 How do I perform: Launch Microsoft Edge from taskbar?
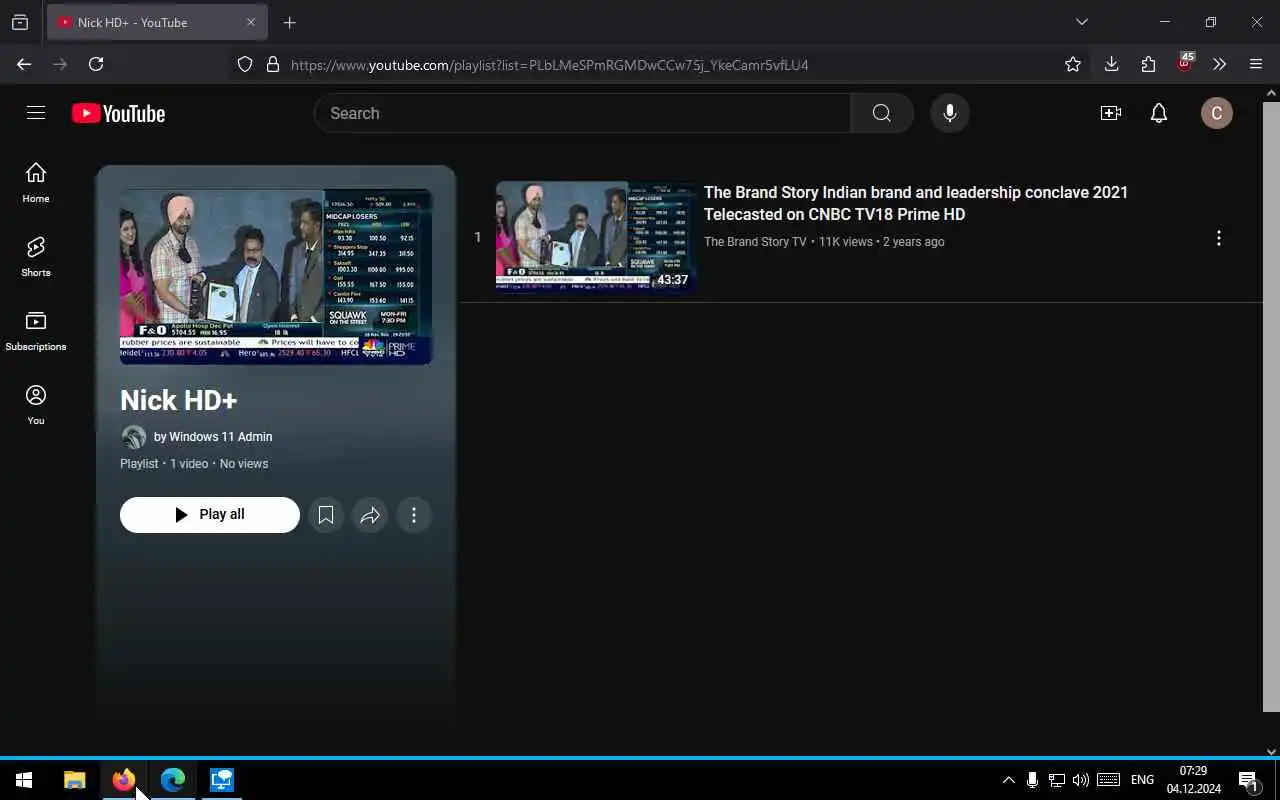pos(173,780)
